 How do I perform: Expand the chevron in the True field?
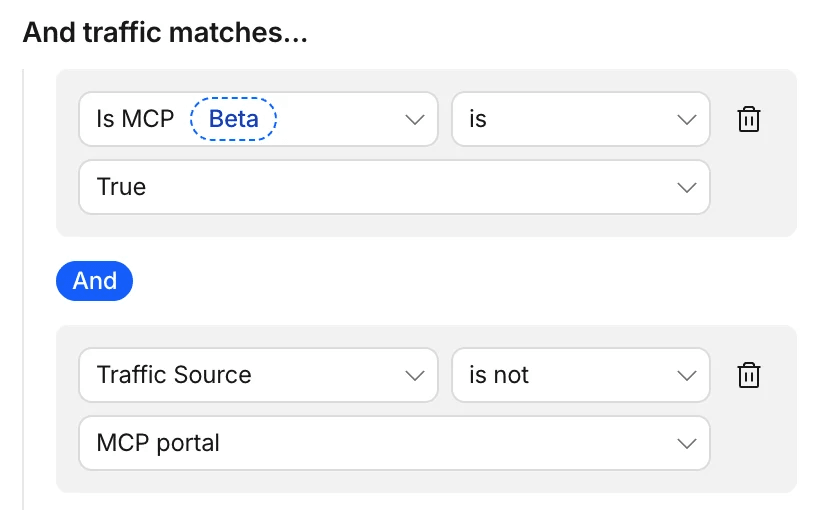687,188
